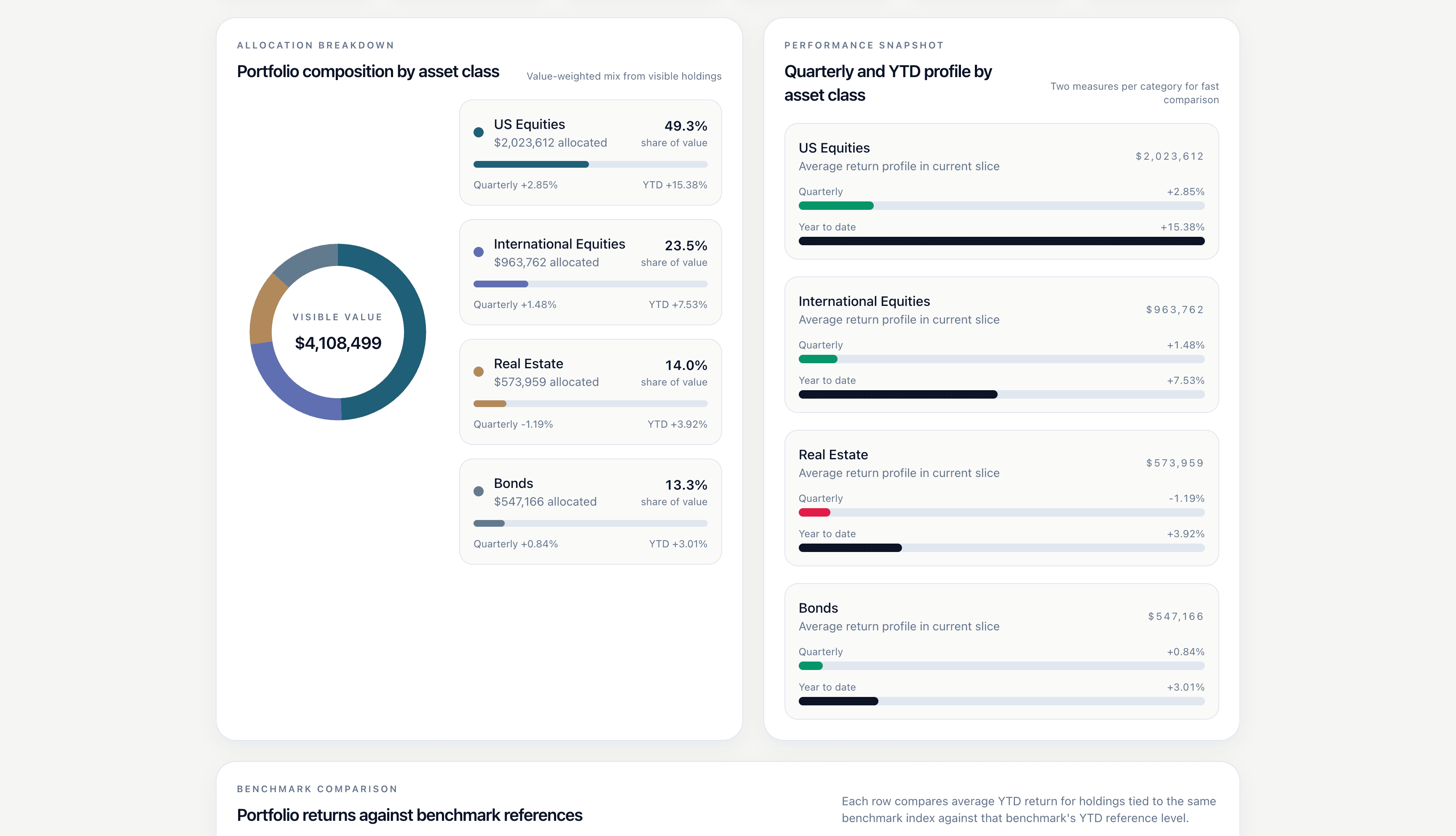Viewport: 1456px width, 836px height.
Task: Click the +3.01% year to date value
Action: pos(1185,687)
